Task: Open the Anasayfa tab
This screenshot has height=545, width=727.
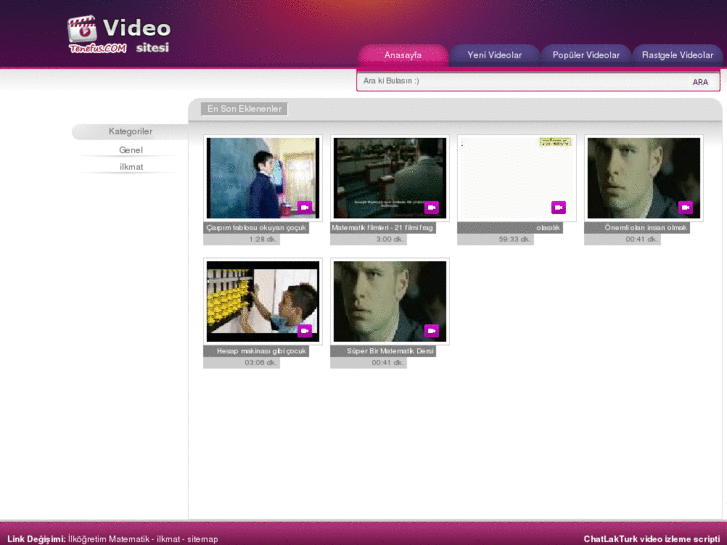Action: tap(402, 55)
